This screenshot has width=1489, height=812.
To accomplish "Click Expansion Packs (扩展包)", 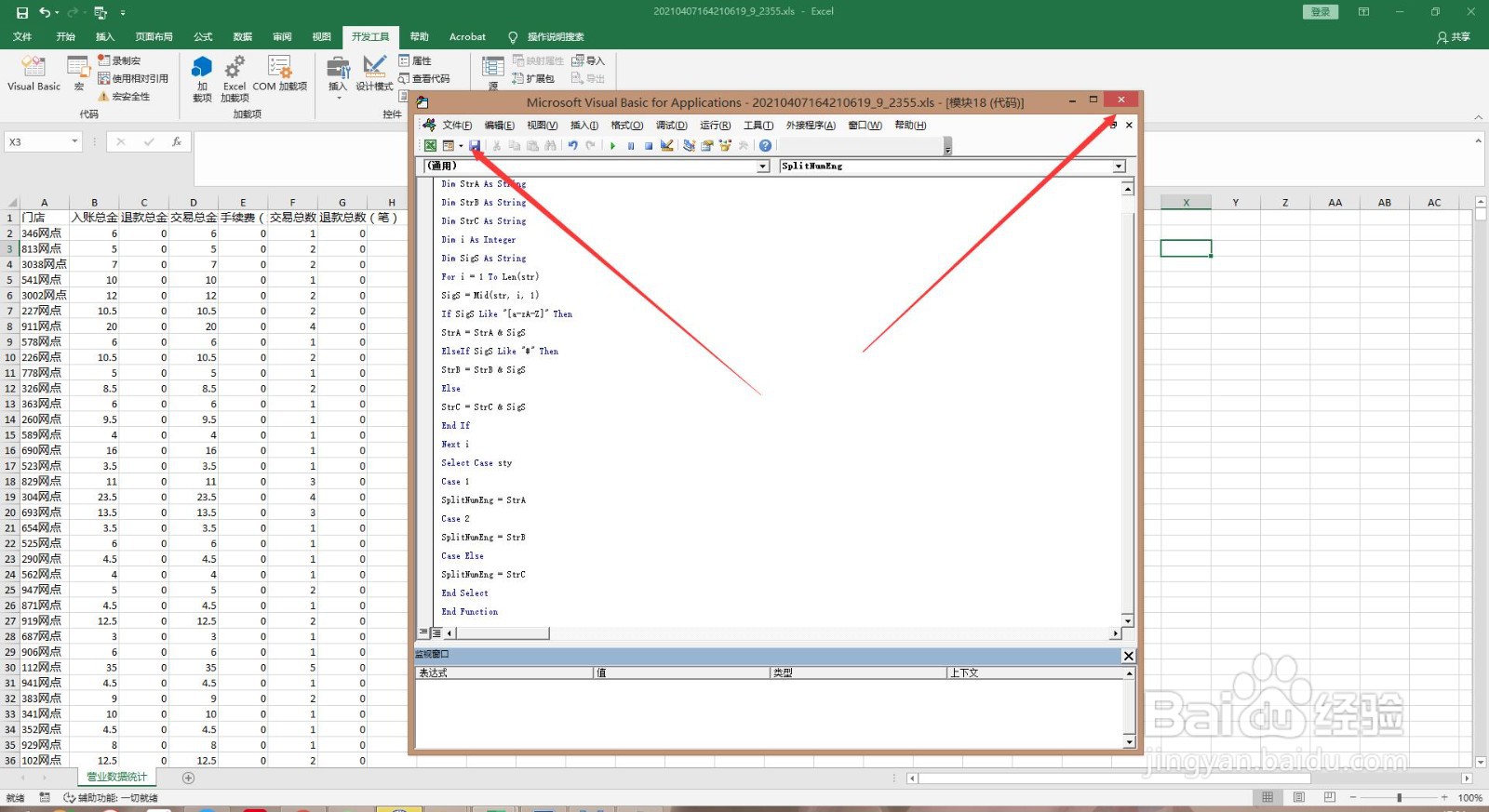I will tap(533, 78).
